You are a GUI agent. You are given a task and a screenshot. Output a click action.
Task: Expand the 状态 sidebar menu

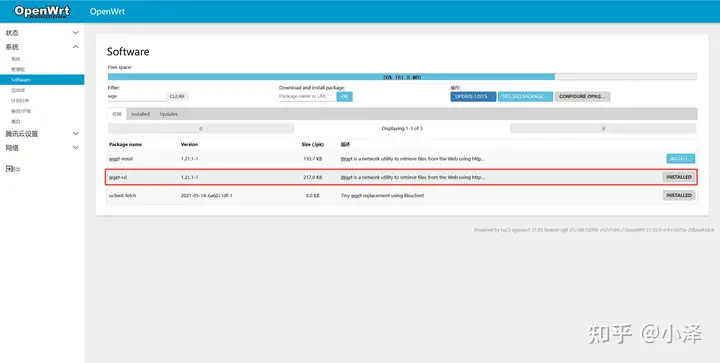coord(42,33)
